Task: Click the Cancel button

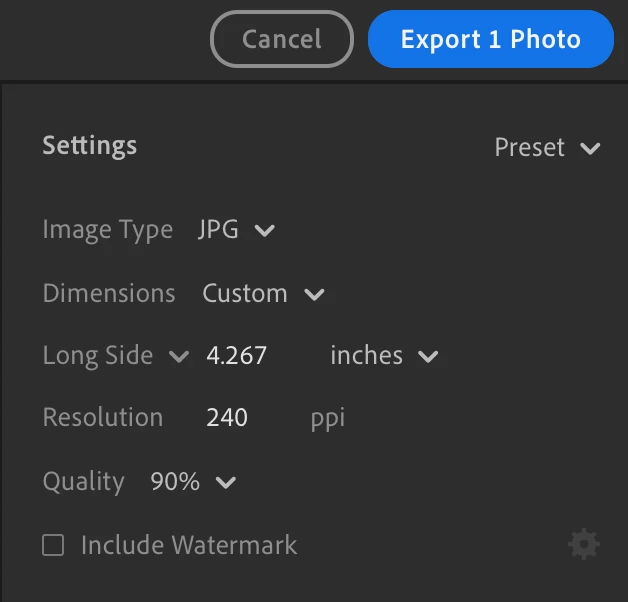Action: point(282,39)
